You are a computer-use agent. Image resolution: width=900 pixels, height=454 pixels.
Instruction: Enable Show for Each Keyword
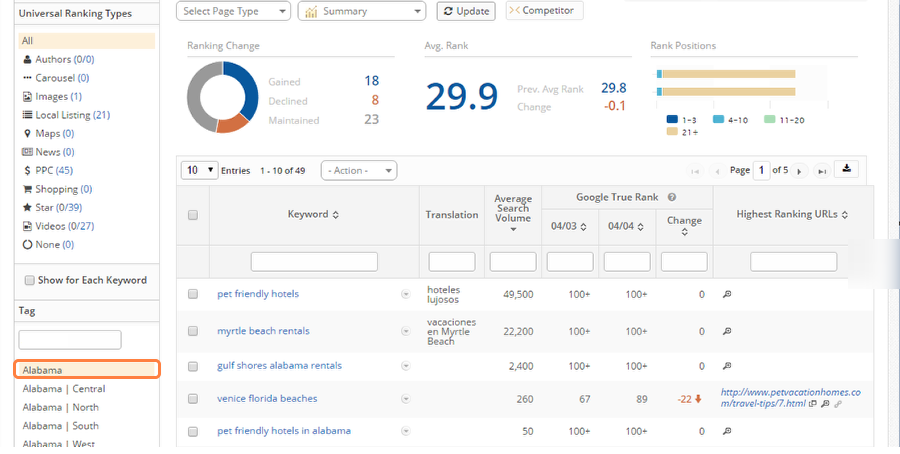click(29, 280)
